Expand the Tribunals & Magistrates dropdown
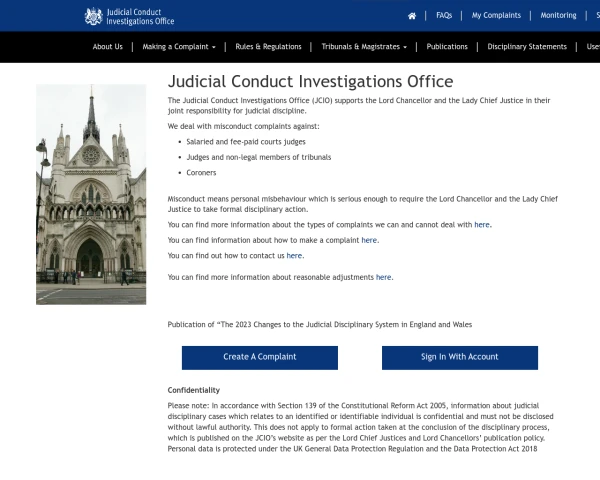 (364, 47)
